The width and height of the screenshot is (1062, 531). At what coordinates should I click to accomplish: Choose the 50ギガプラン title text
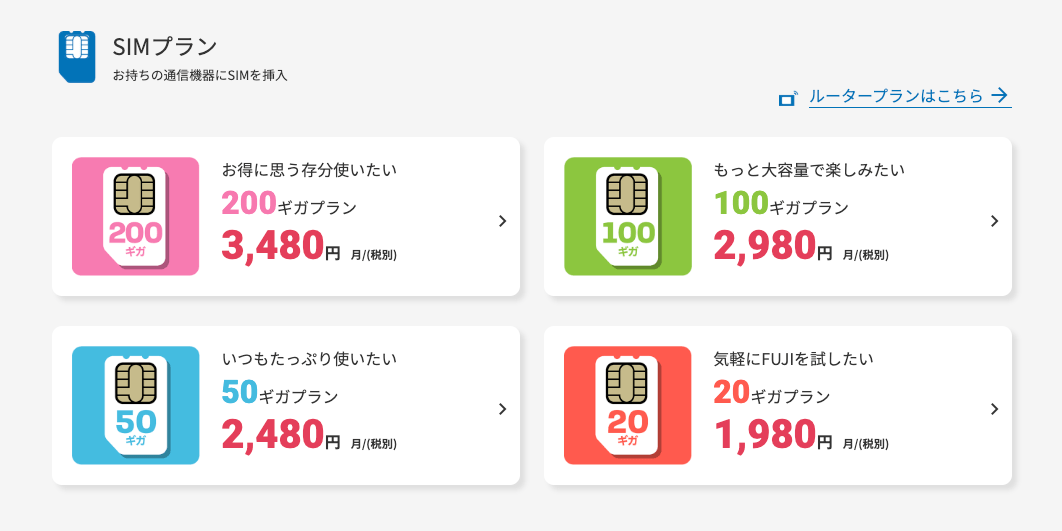pos(280,392)
